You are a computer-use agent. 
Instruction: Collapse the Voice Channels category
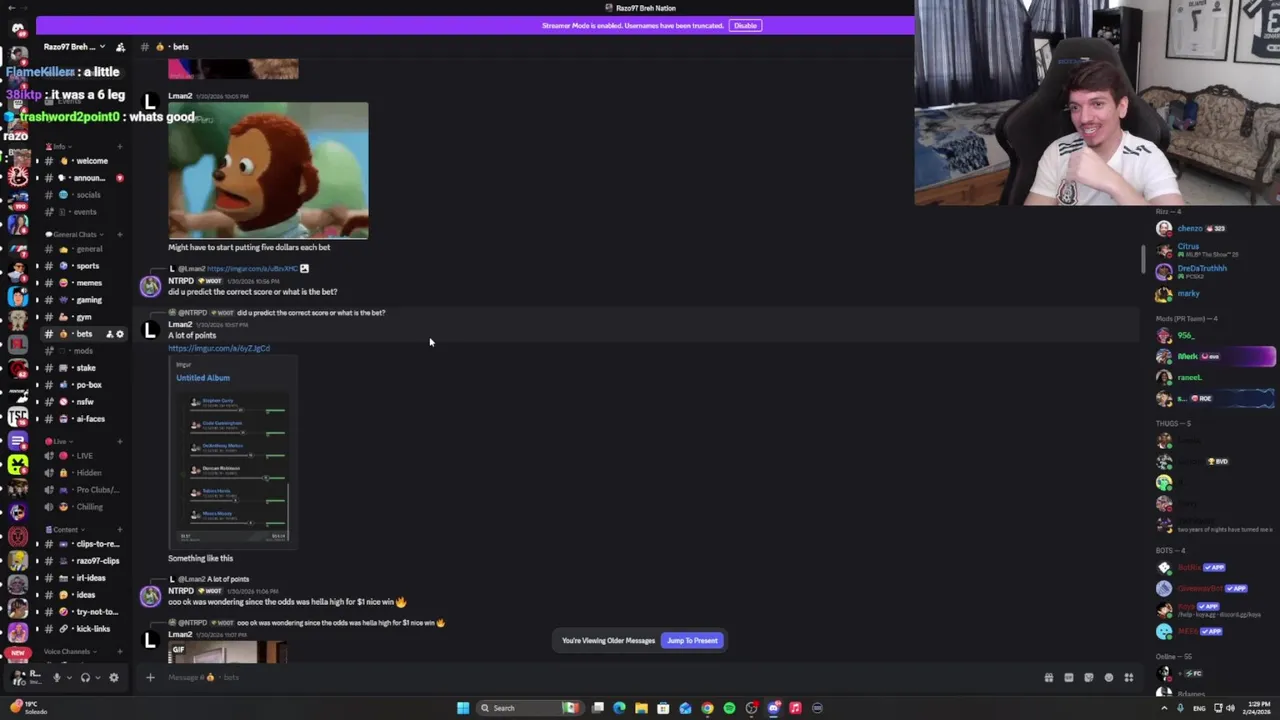tap(68, 652)
